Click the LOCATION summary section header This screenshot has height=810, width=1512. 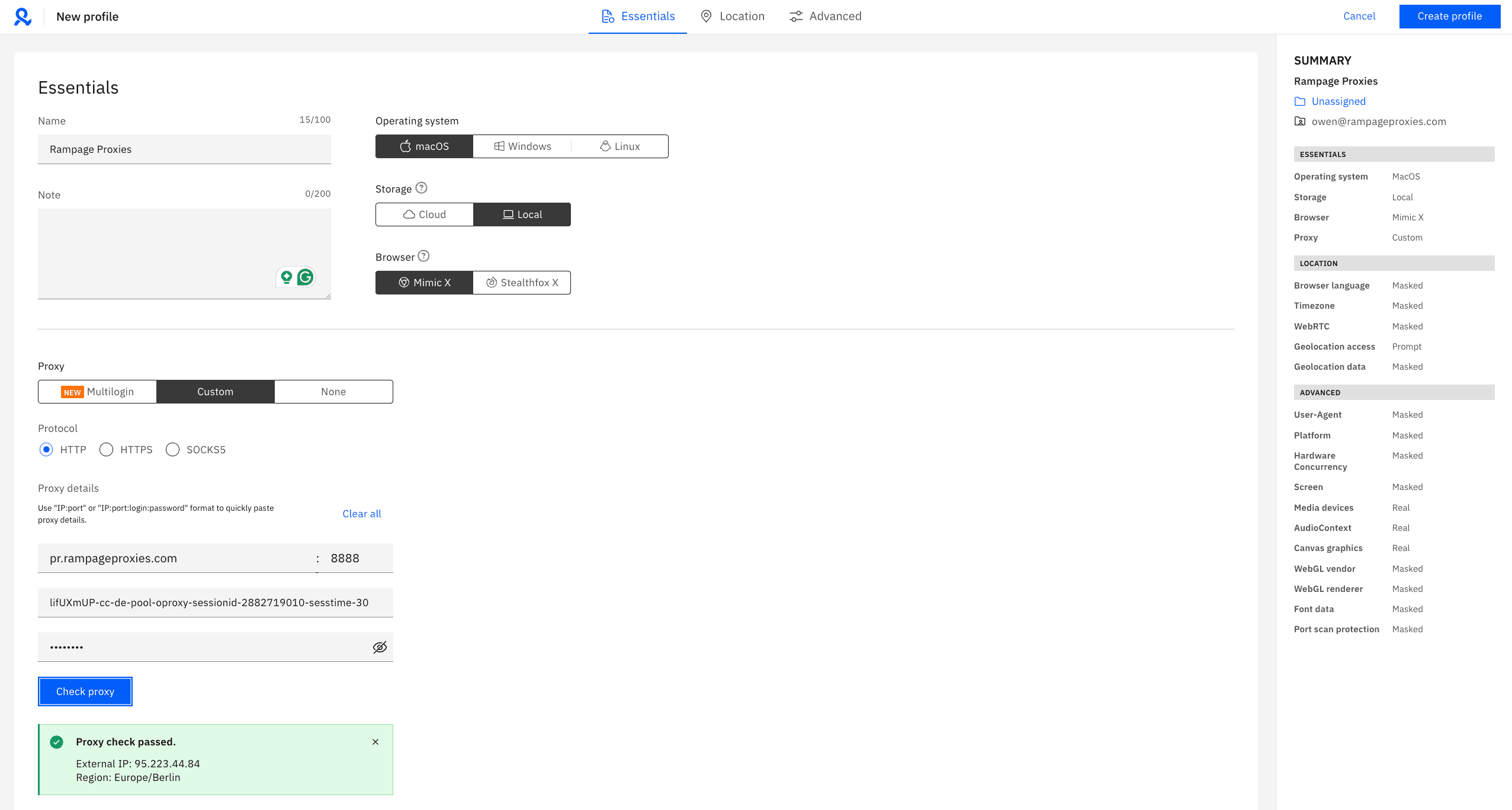1394,263
